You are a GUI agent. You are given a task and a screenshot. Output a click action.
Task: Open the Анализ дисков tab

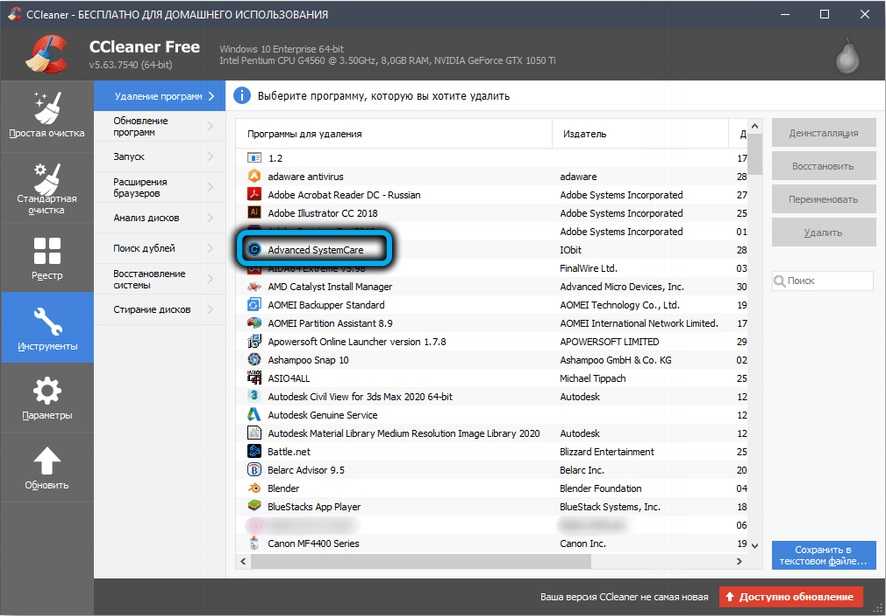159,218
